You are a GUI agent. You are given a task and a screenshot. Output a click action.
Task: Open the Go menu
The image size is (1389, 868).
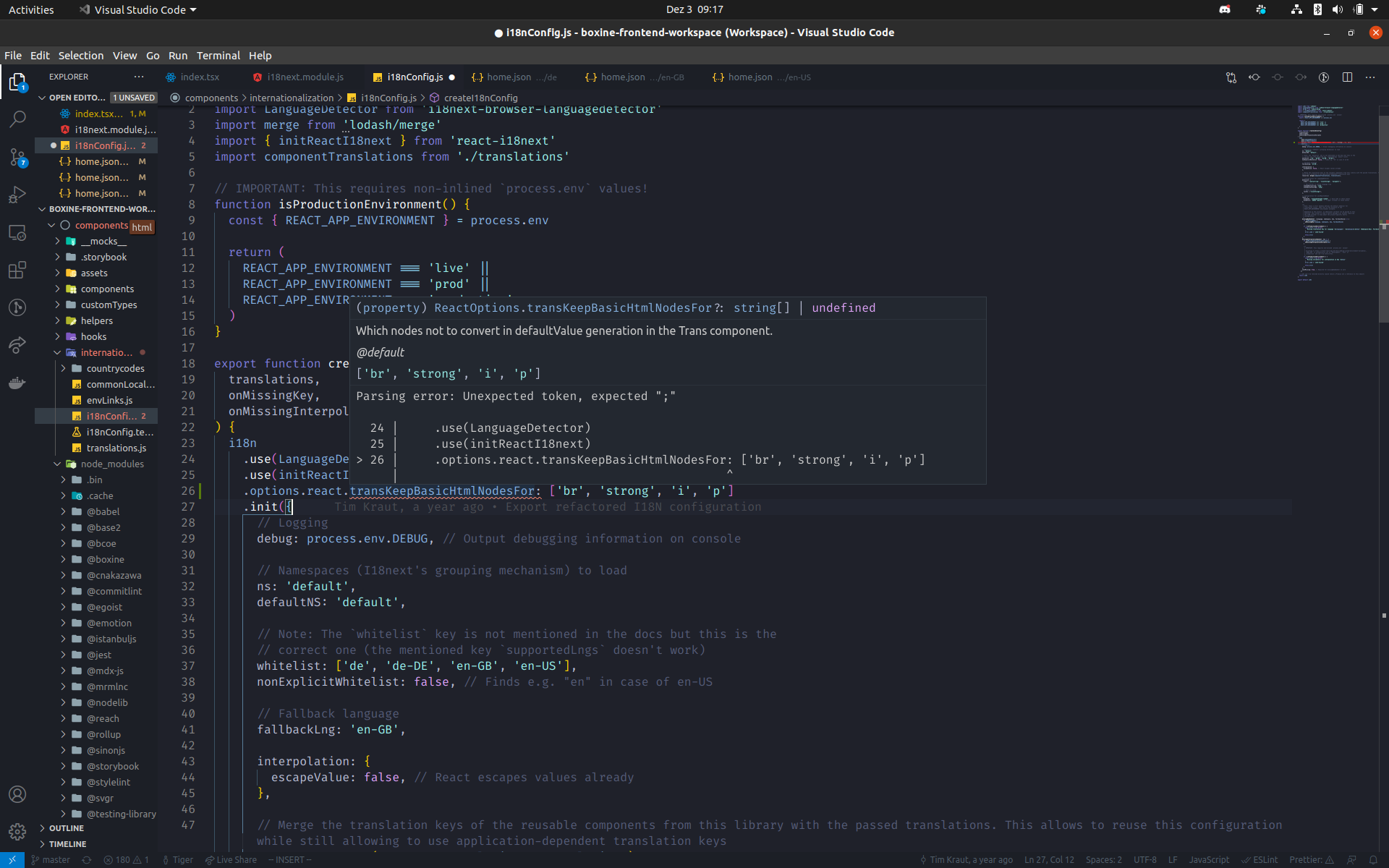tap(153, 56)
